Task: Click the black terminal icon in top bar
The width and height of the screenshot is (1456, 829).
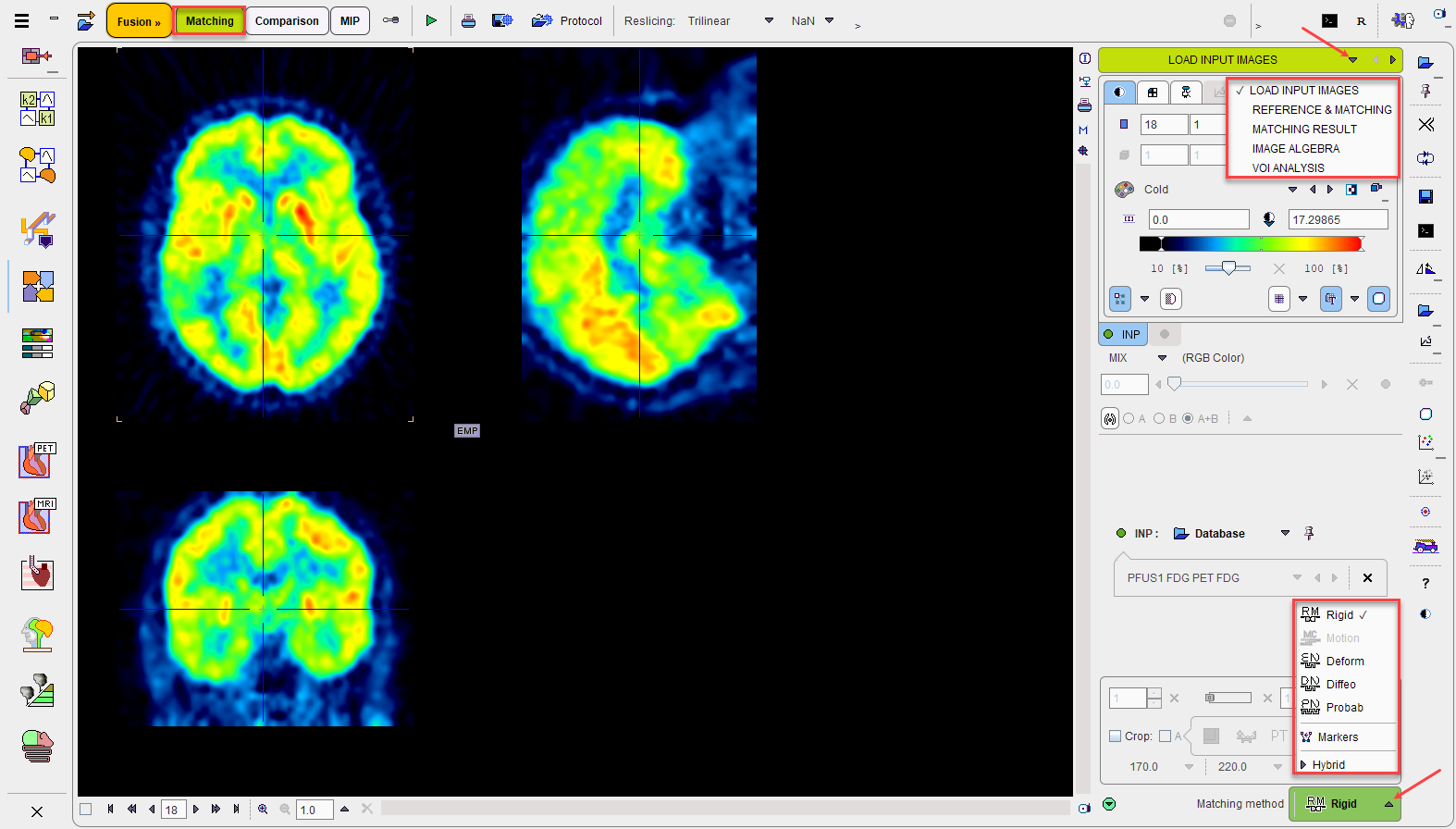Action: pyautogui.click(x=1329, y=20)
